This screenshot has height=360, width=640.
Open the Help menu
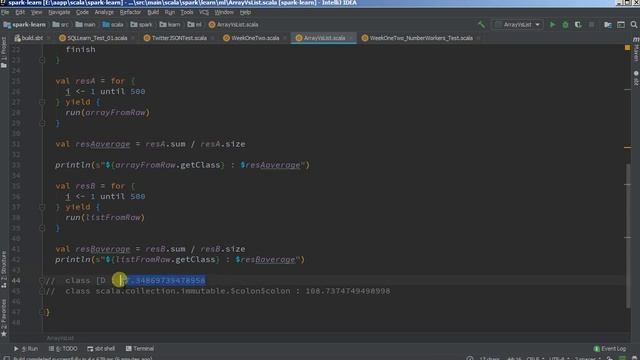click(x=245, y=13)
